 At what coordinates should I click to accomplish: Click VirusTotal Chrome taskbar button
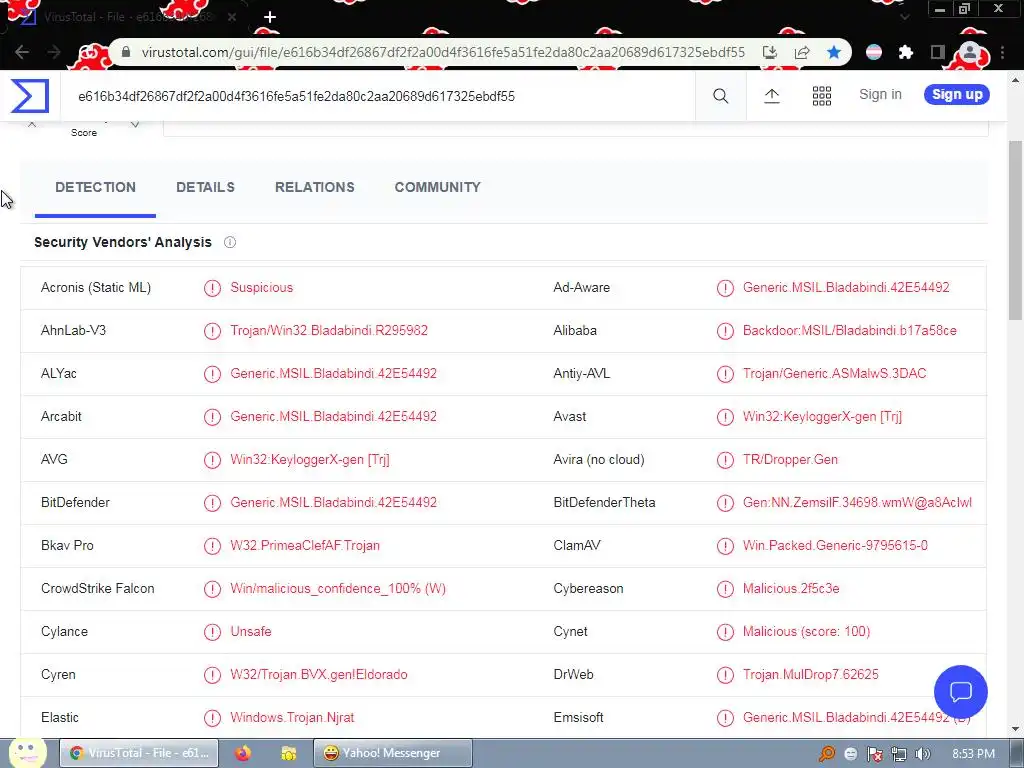click(139, 753)
